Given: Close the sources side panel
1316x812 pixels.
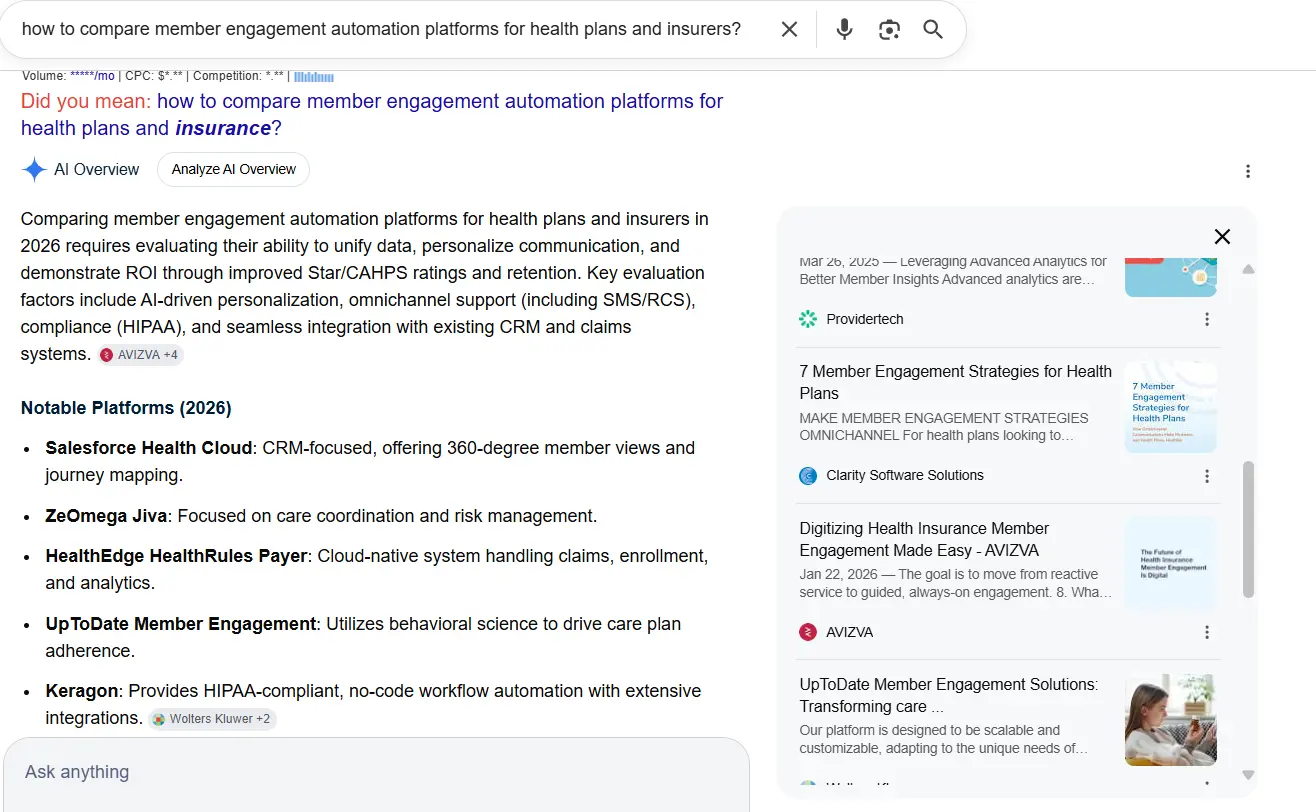Looking at the screenshot, I should click(1222, 237).
